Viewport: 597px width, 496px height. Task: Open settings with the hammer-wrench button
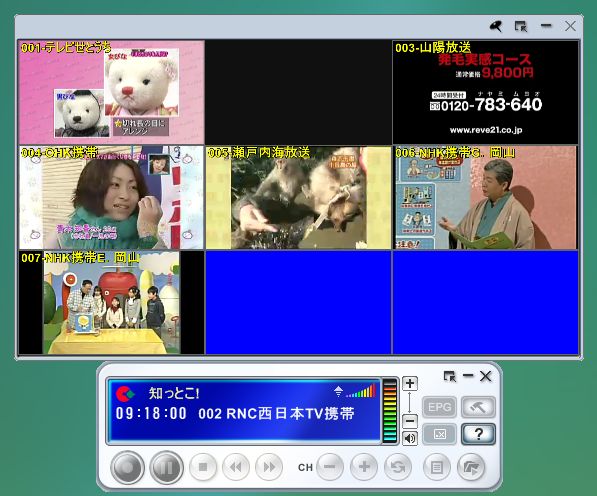[478, 407]
